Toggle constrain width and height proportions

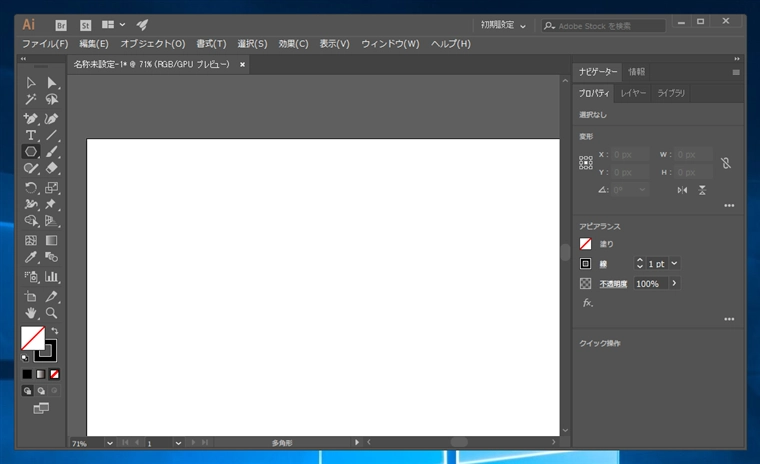point(726,163)
